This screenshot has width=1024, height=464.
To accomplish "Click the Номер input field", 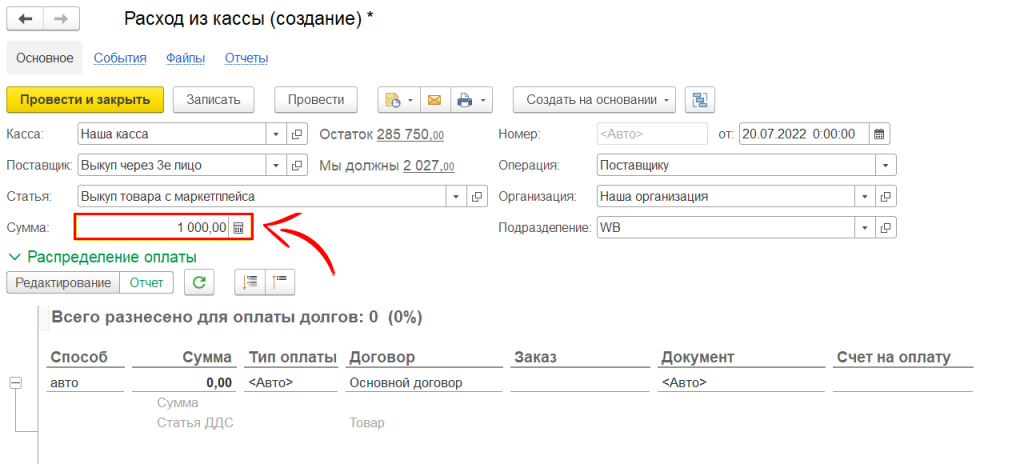I will (650, 134).
